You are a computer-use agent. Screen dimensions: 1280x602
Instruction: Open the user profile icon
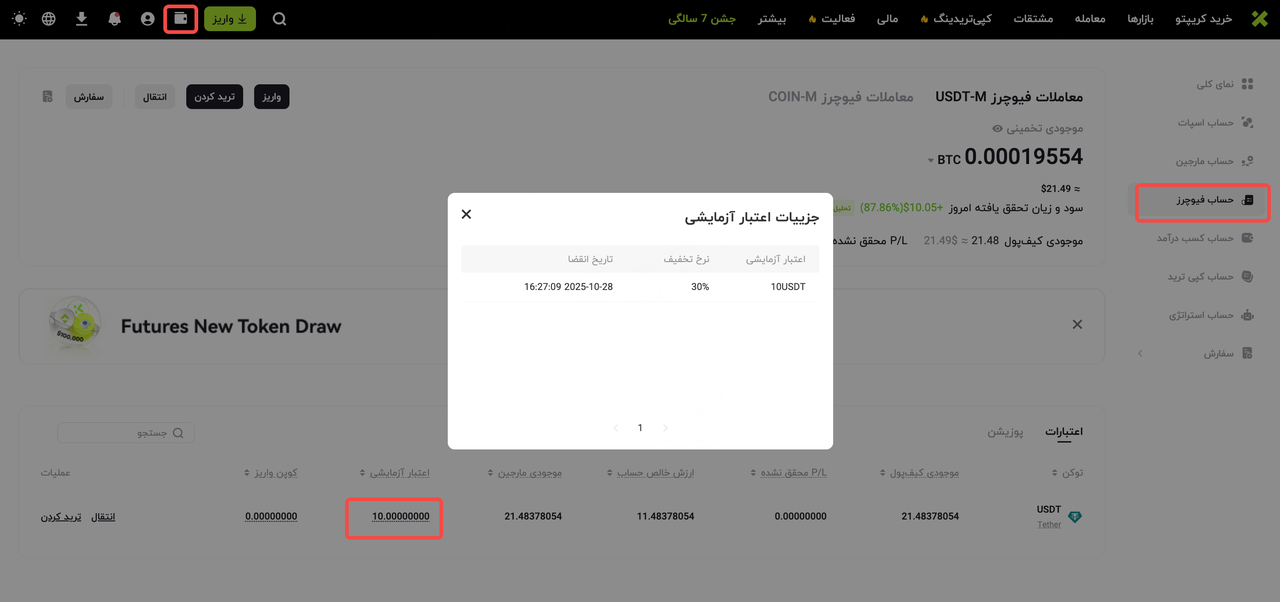(148, 19)
